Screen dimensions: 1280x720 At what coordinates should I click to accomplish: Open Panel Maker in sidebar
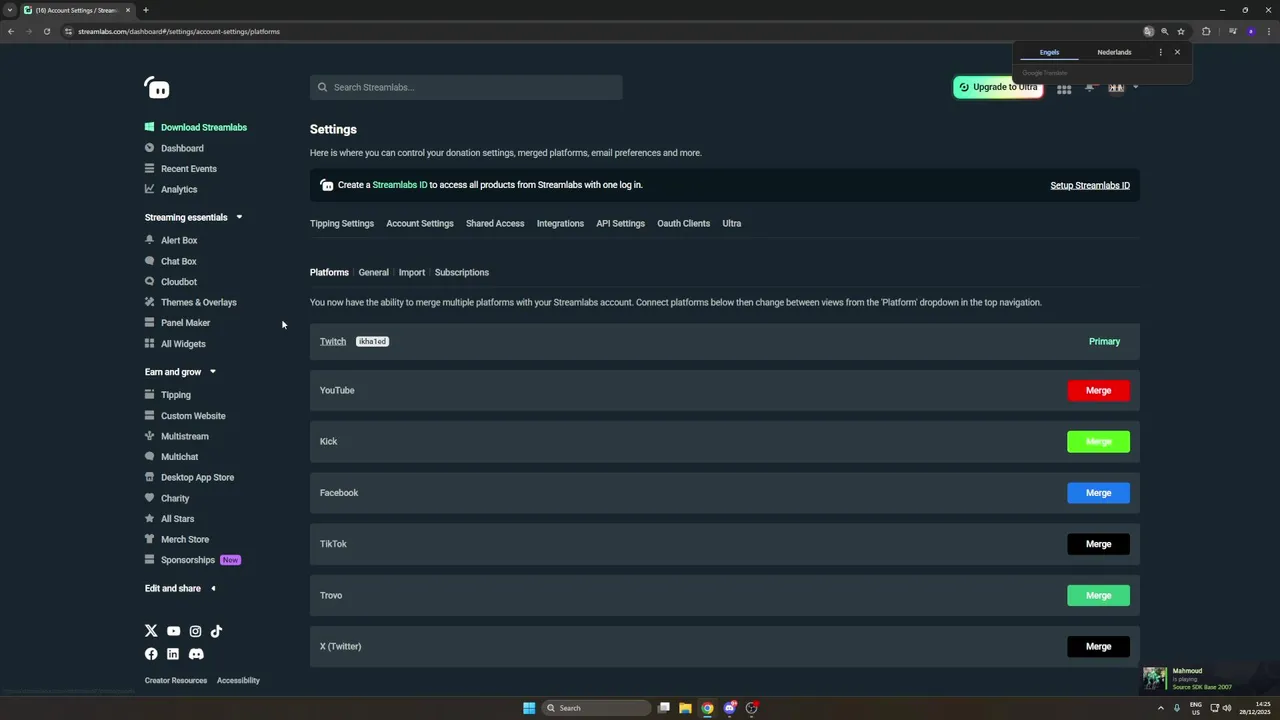pyautogui.click(x=177, y=323)
